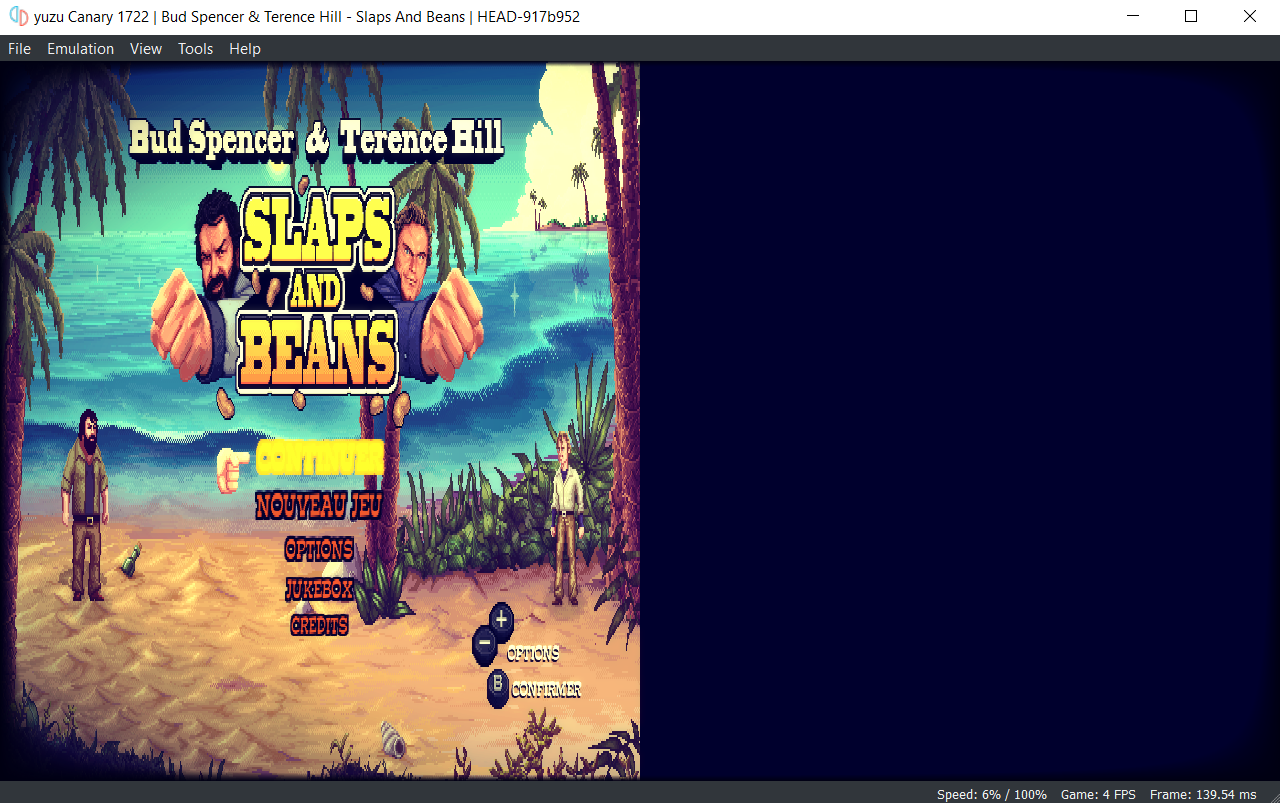Open OPTIONS in the game's main menu list

[x=319, y=549]
